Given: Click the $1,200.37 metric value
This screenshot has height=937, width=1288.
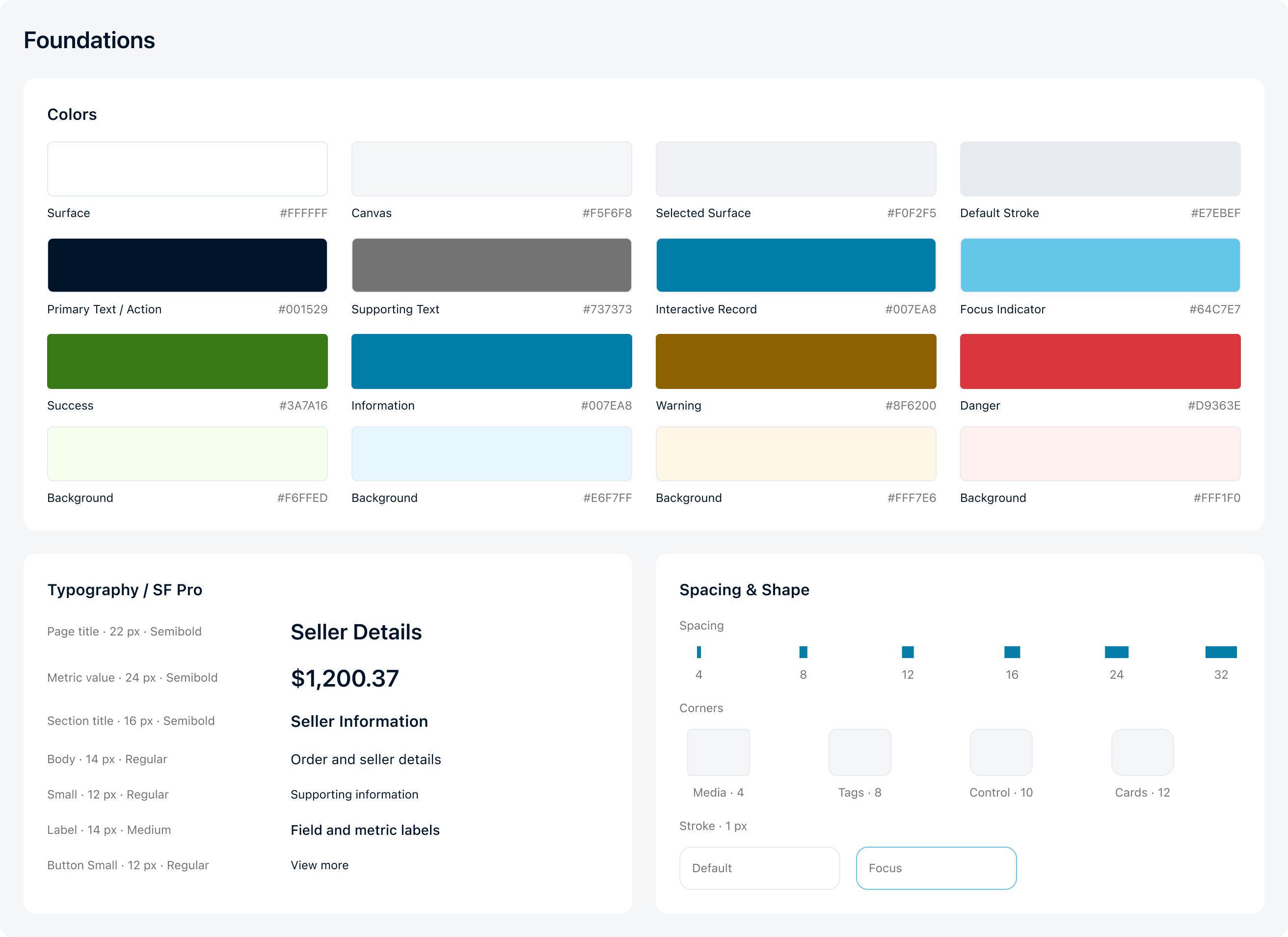Looking at the screenshot, I should click(345, 678).
